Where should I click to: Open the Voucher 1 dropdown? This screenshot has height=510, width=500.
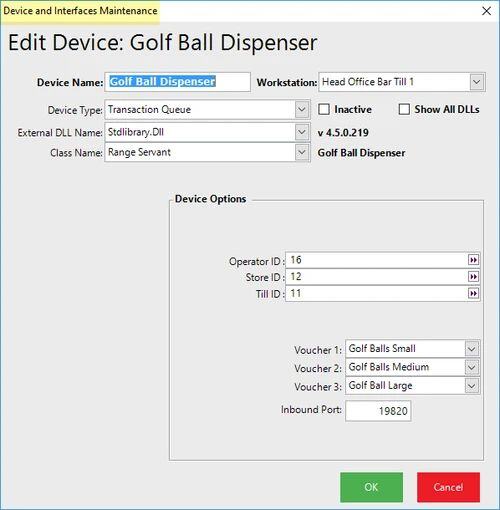click(471, 349)
